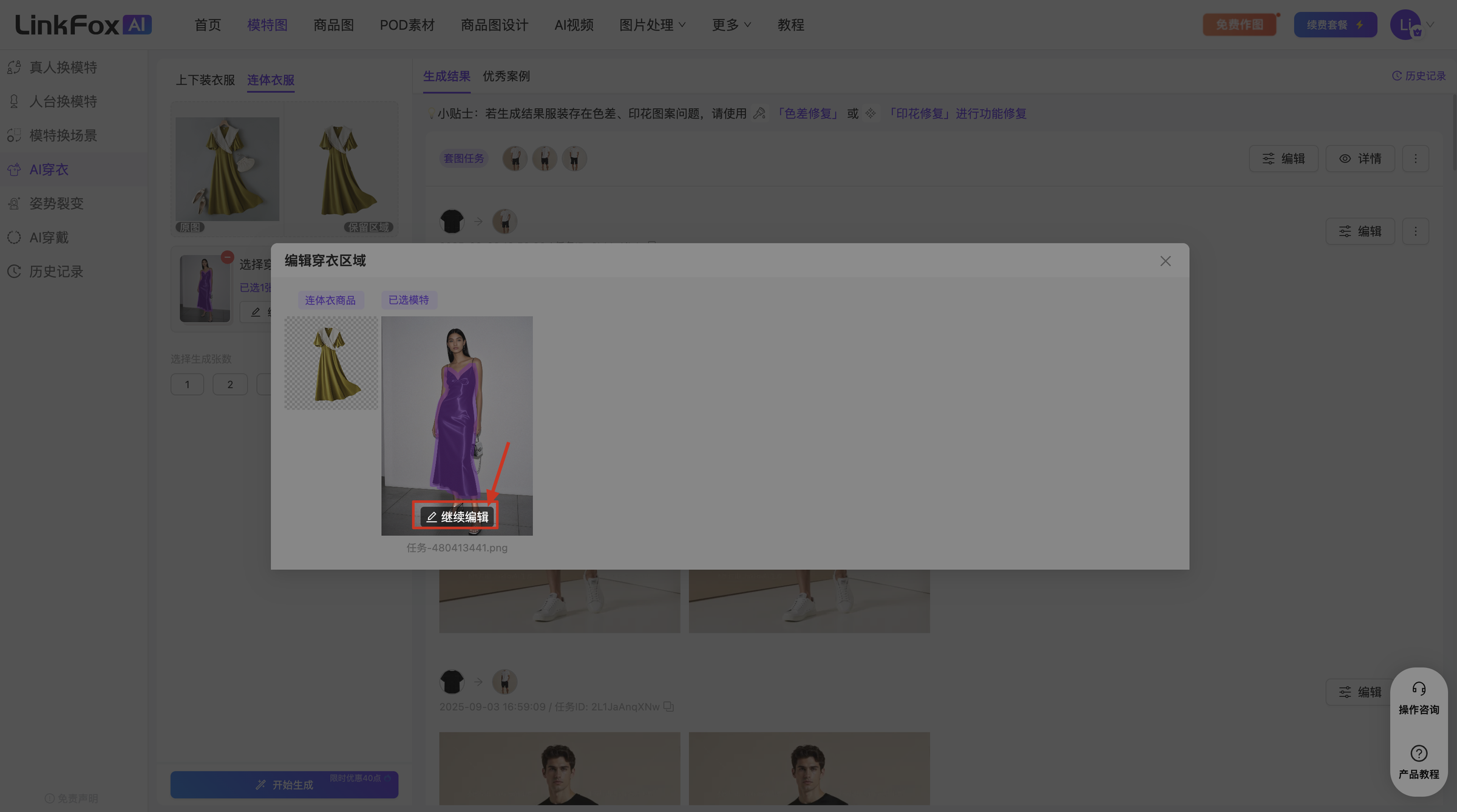Click the model circle thumbnail in the bottom task row
Viewport: 1457px width, 812px height.
(x=504, y=682)
